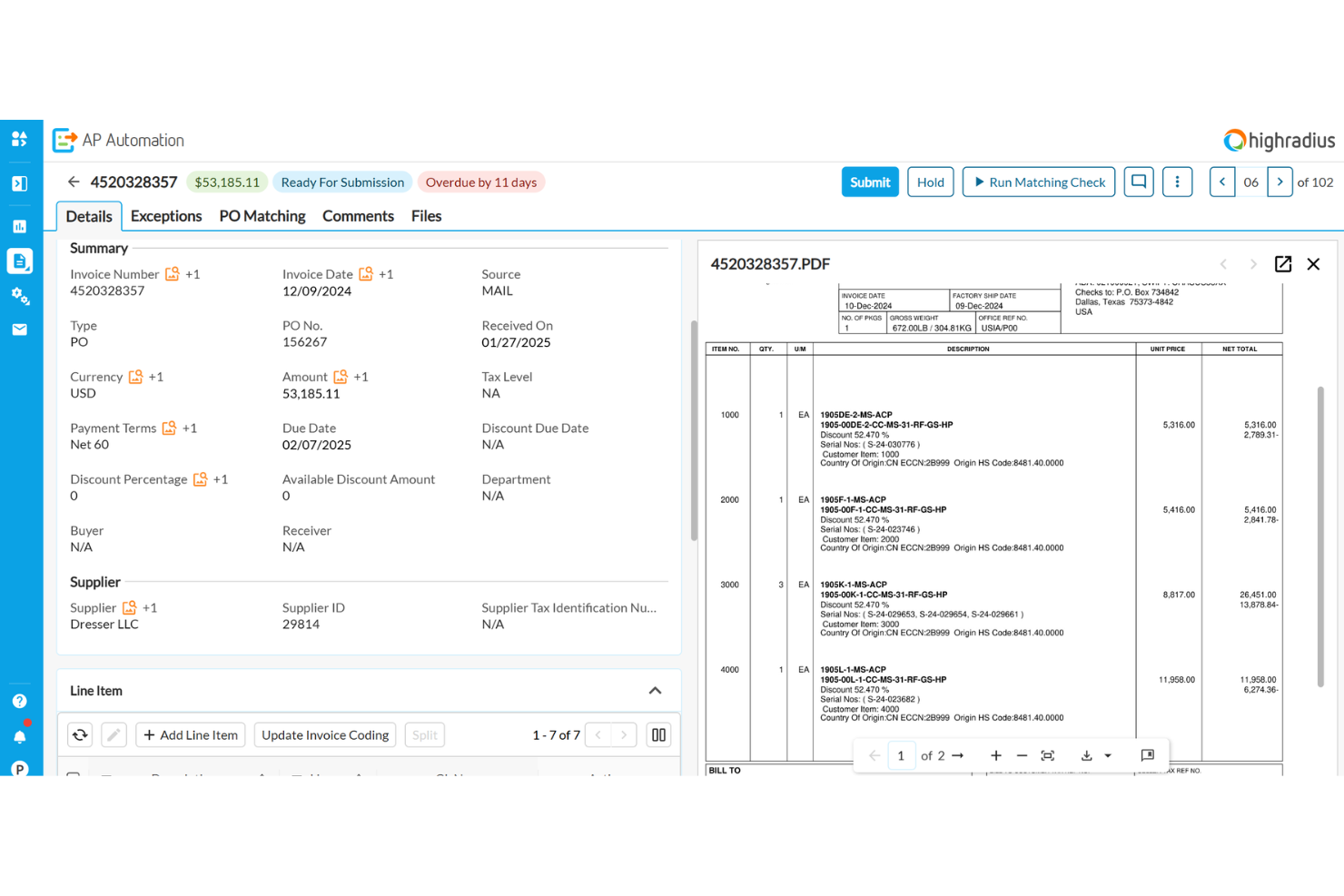
Task: Switch to the Exceptions tab
Action: click(x=166, y=215)
